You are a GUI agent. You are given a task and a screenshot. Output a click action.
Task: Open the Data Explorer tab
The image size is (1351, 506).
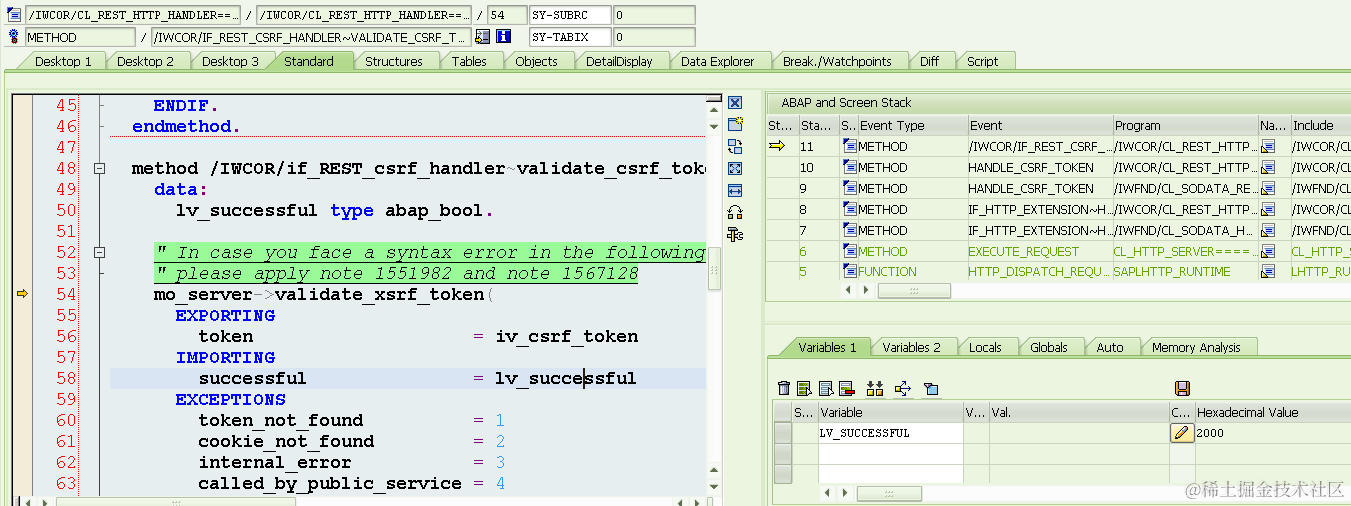(717, 61)
